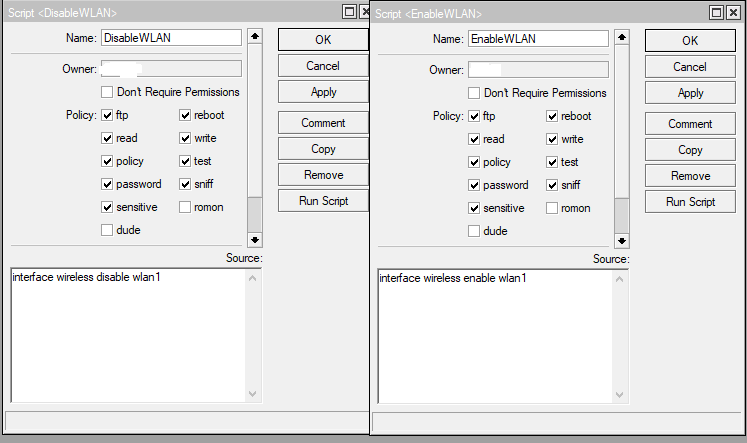Viewport: 747px width, 443px height.
Task: Click the Owner field in DisableWLAN window
Action: (172, 69)
